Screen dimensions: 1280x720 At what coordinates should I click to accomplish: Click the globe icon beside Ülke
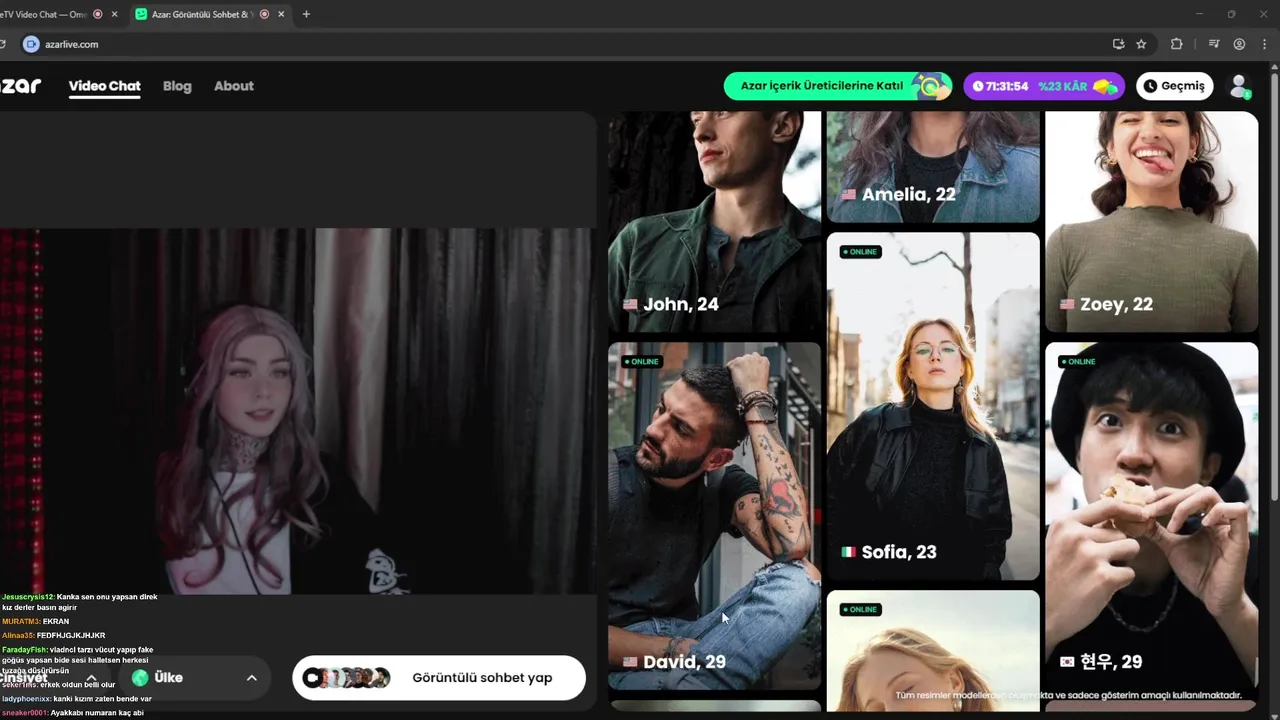point(140,678)
